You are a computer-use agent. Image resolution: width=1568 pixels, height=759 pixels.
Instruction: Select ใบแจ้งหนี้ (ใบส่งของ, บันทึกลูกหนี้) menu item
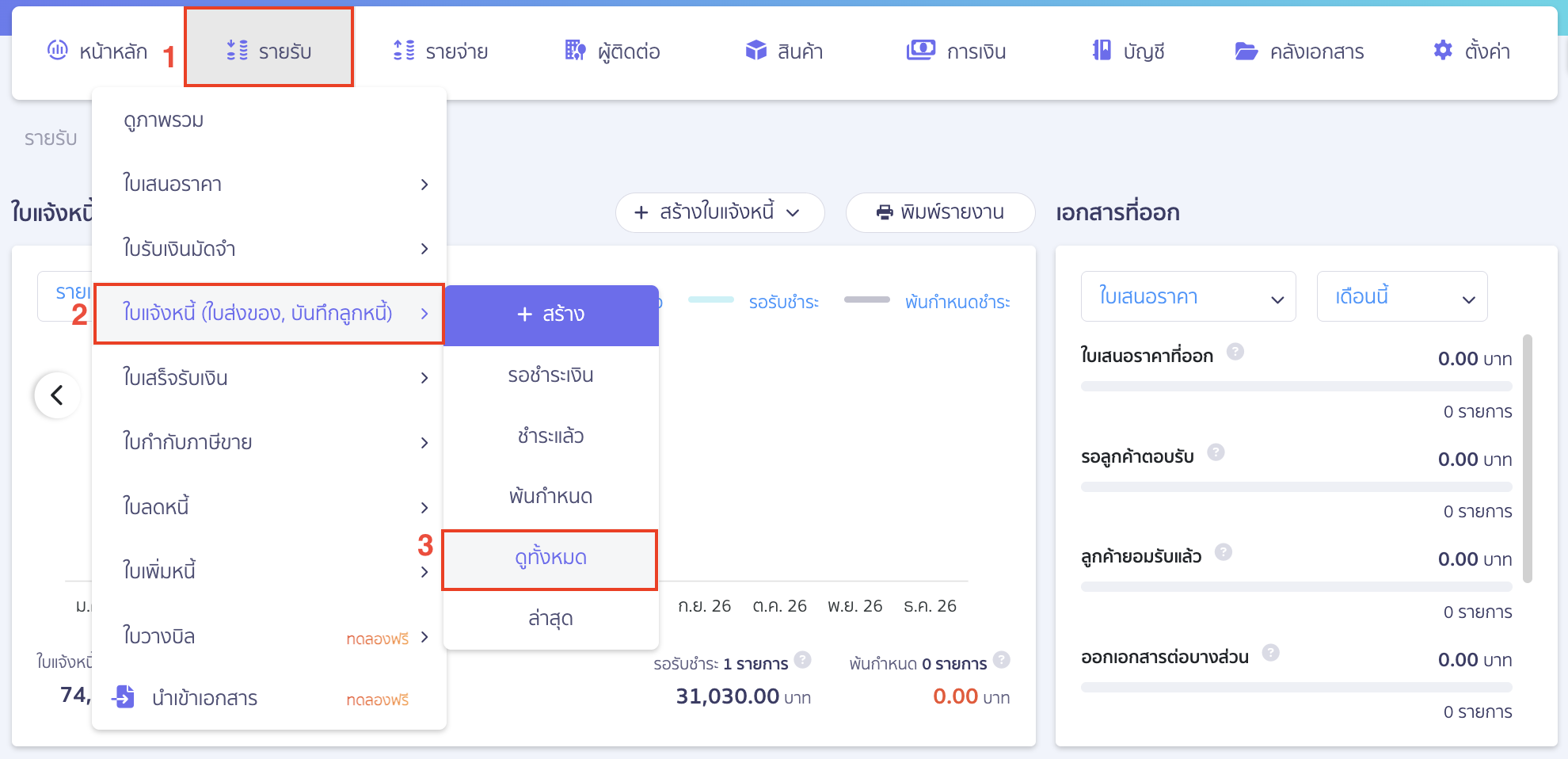269,313
